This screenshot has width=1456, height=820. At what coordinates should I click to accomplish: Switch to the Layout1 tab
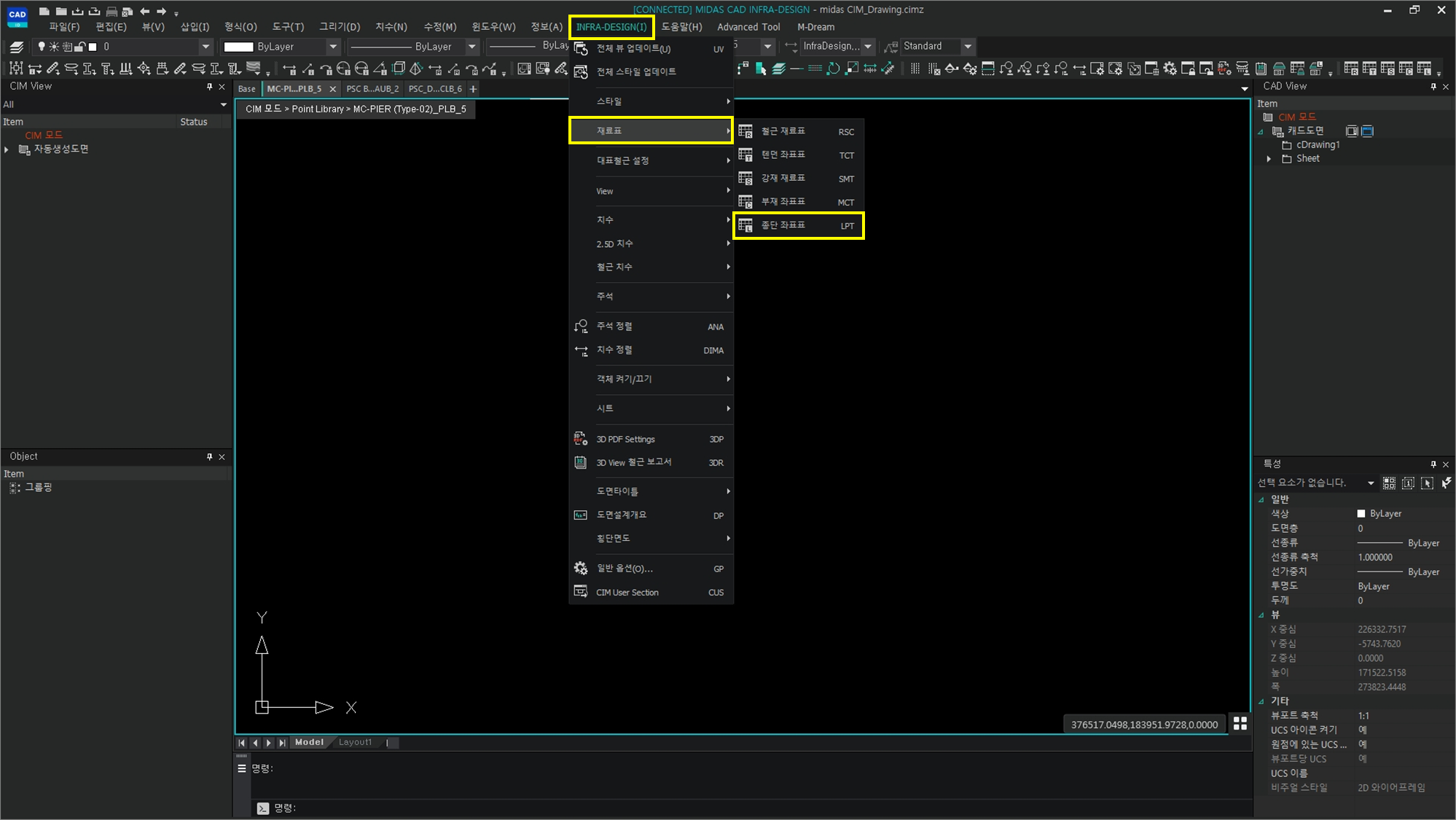(355, 742)
